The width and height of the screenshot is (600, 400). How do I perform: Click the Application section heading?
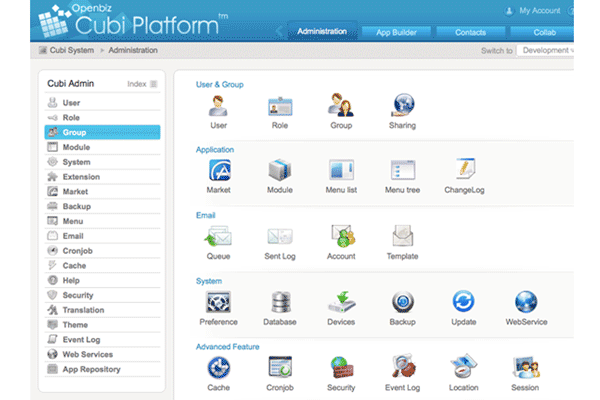pyautogui.click(x=215, y=150)
